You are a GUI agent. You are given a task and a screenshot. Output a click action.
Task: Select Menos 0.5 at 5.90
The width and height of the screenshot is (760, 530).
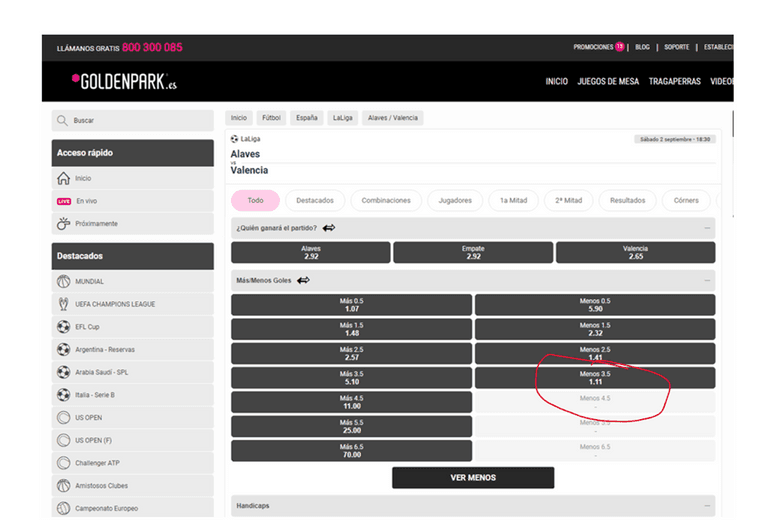click(x=595, y=305)
